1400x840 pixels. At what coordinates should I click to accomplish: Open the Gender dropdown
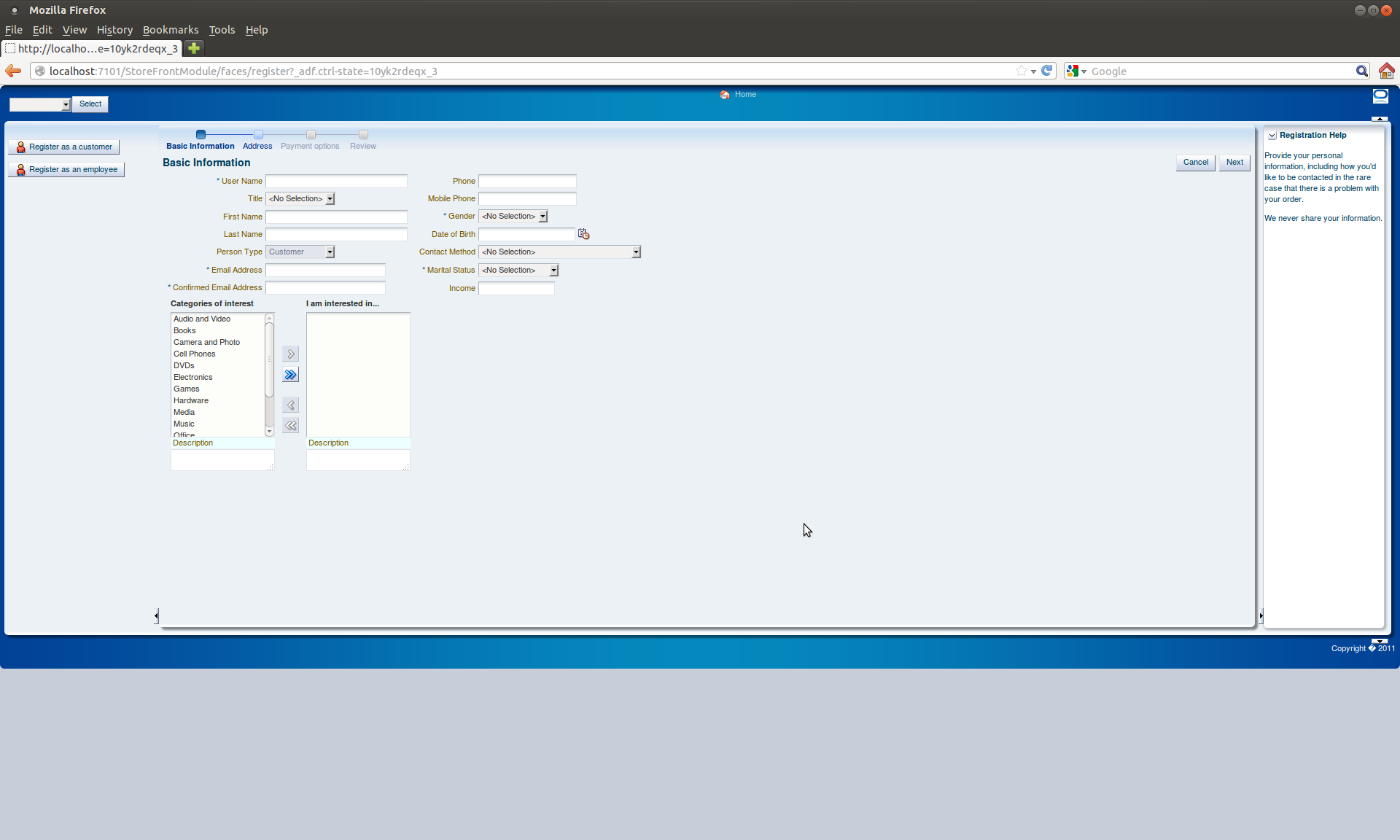(542, 216)
